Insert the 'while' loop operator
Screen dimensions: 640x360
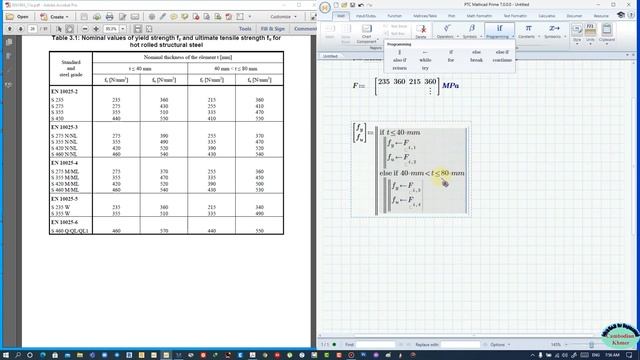[x=425, y=60]
